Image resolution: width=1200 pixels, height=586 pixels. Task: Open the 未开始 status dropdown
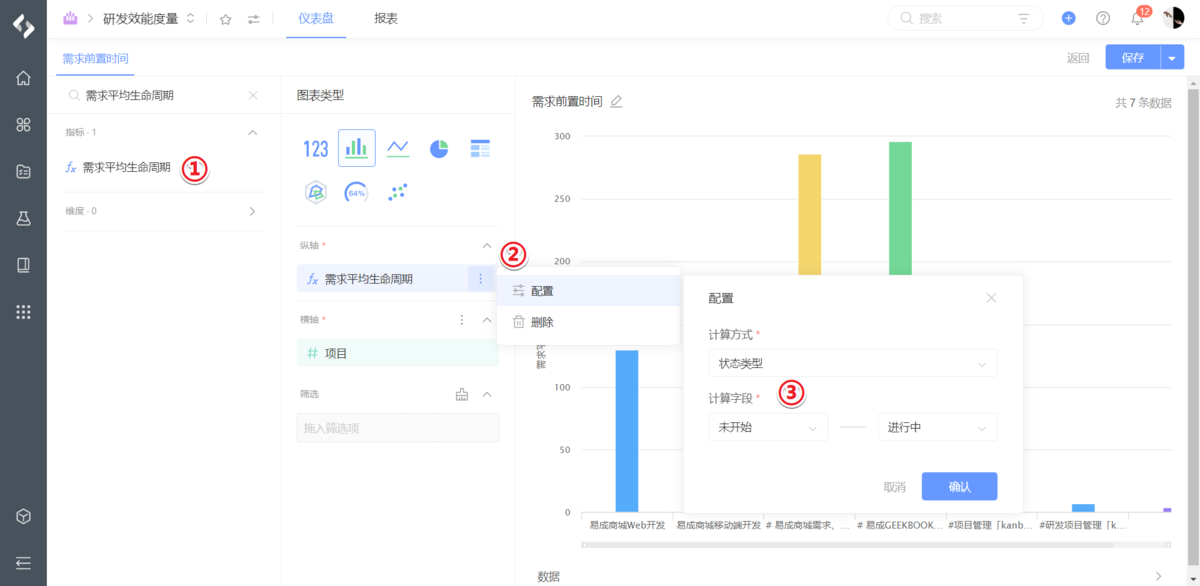768,427
